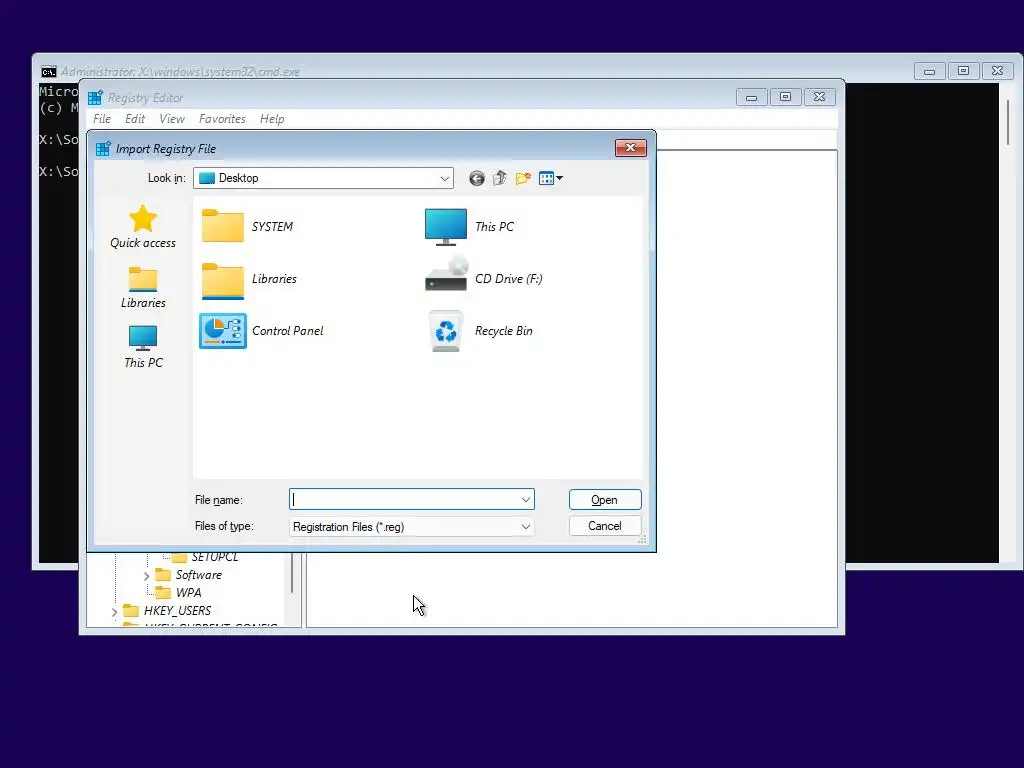The width and height of the screenshot is (1024, 768).
Task: Open the View Menu icon dropdown
Action: point(551,178)
